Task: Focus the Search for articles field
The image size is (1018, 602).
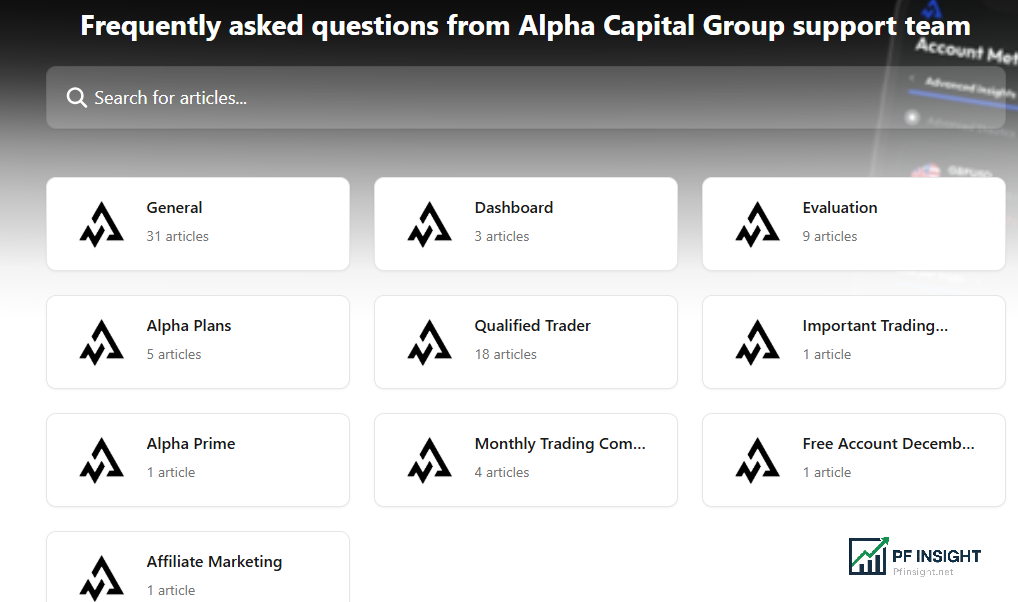Action: (x=525, y=97)
